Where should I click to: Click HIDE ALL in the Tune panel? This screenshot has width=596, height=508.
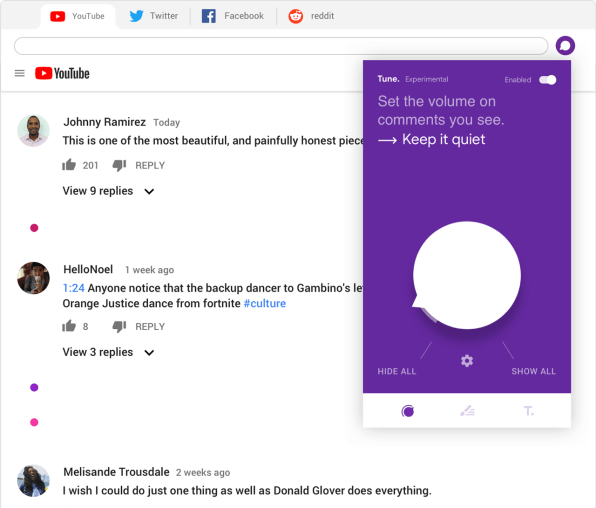396,371
